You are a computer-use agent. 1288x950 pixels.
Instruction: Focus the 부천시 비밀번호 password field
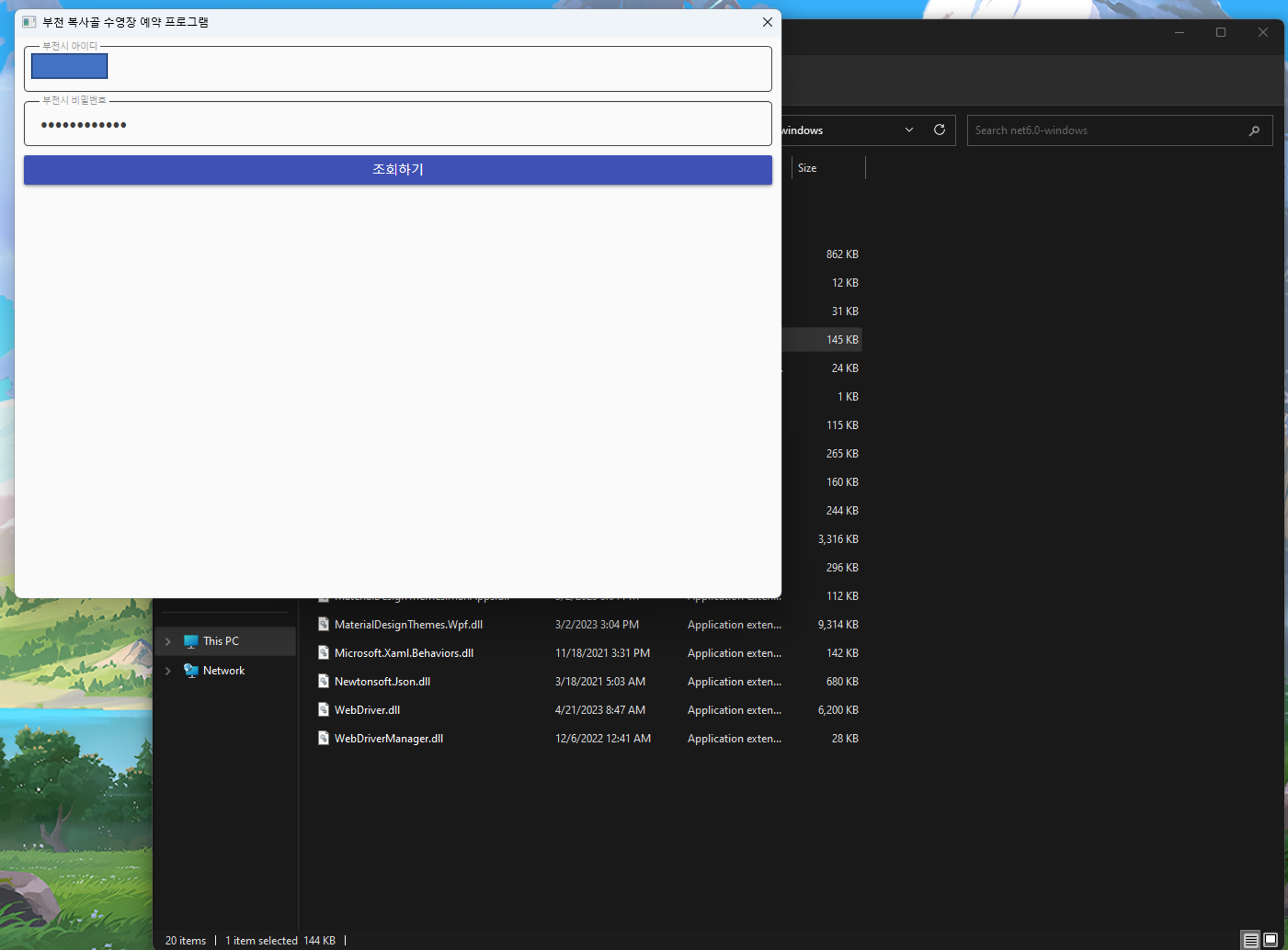click(397, 124)
